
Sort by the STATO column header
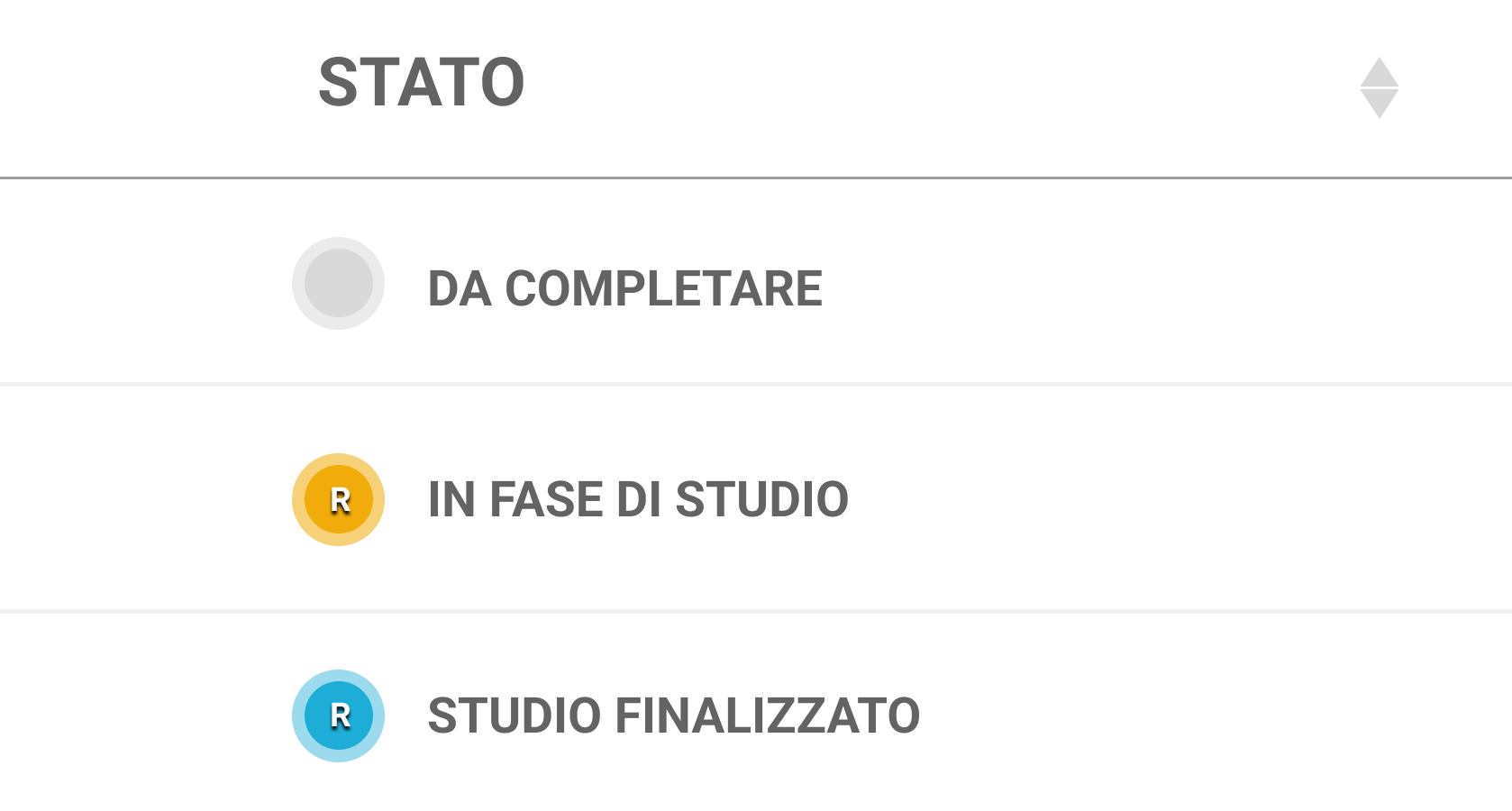click(x=421, y=83)
